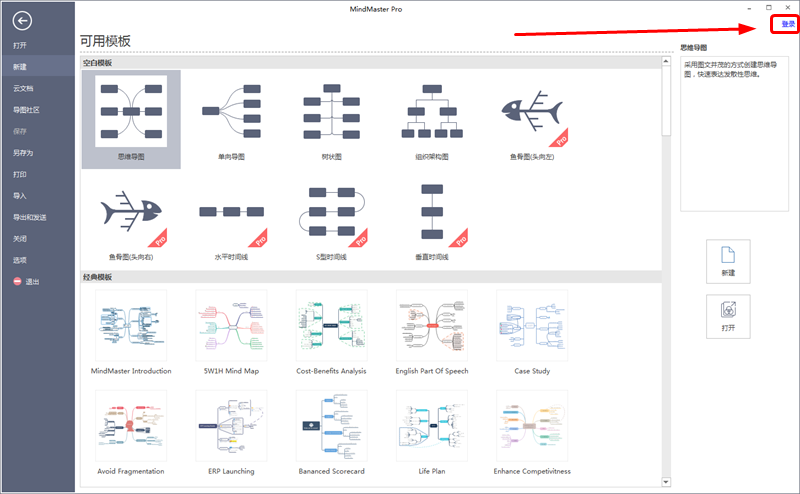Select the S型时间线 timeline template
Screen dimensions: 800x494
(x=332, y=220)
